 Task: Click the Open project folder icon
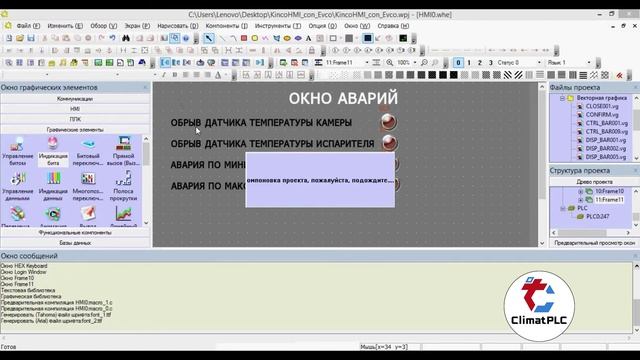[20, 38]
